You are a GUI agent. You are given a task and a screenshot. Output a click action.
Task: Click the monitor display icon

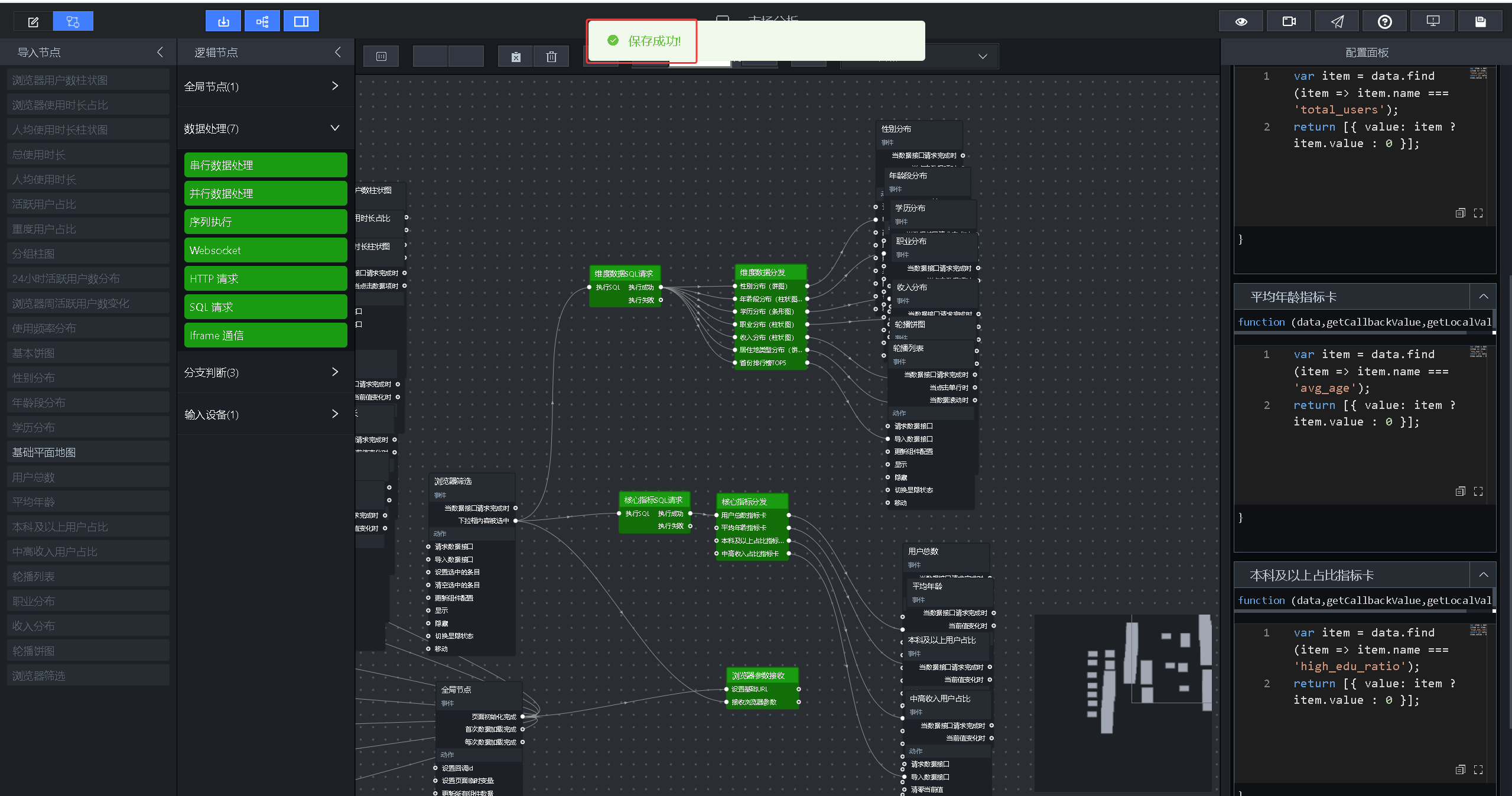coord(1433,22)
